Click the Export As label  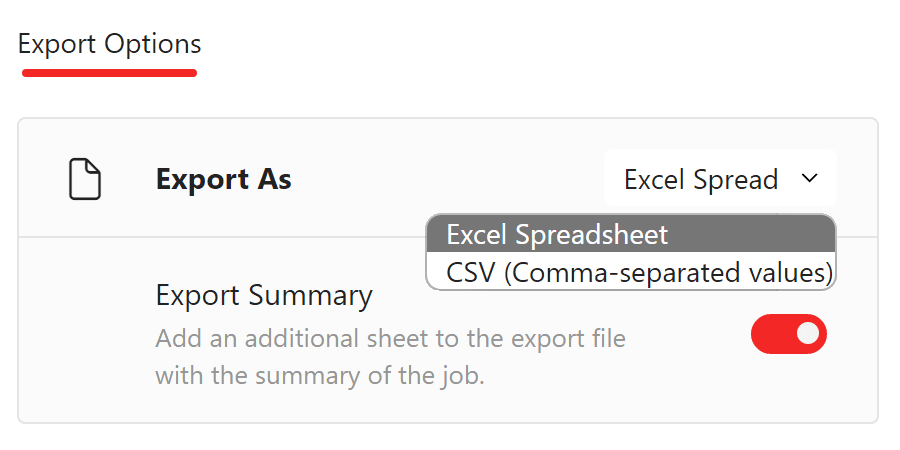coord(224,179)
